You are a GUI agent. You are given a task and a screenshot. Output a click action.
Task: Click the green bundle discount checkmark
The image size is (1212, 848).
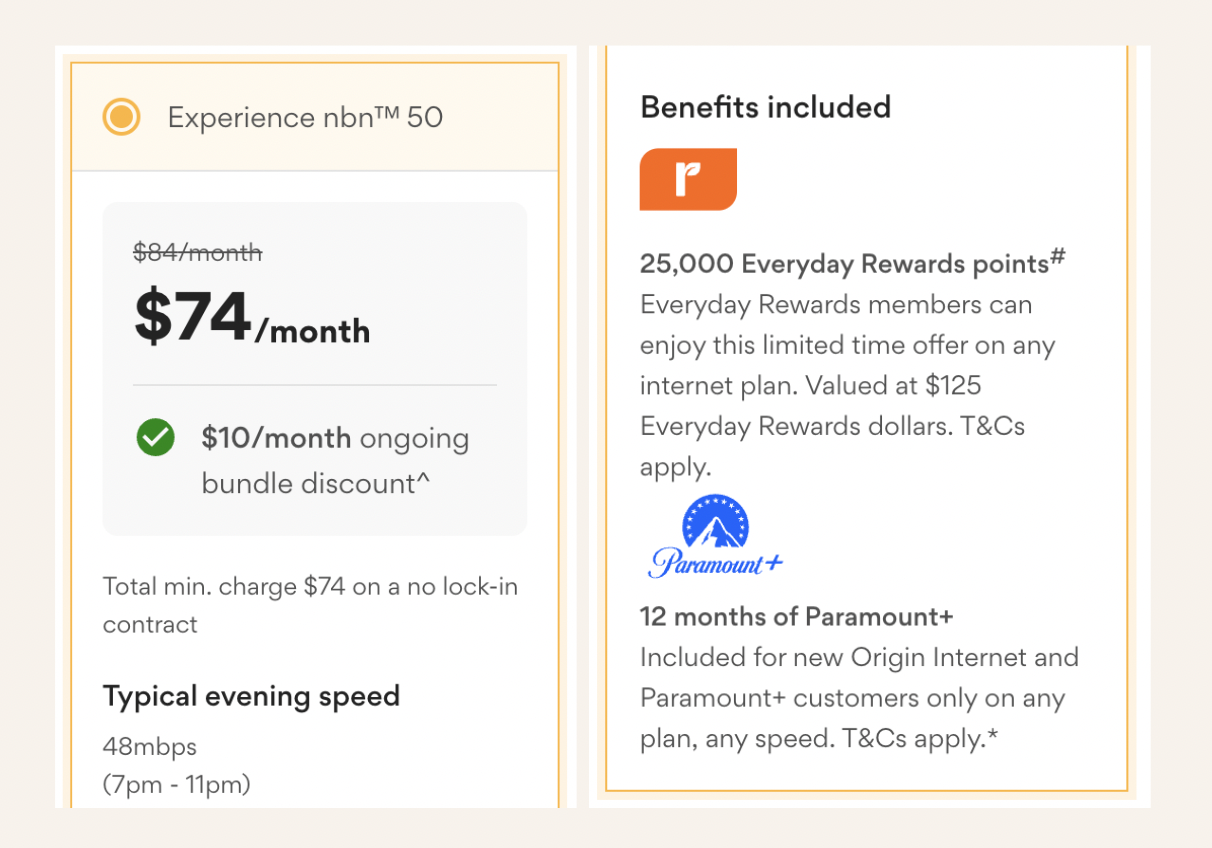(156, 437)
